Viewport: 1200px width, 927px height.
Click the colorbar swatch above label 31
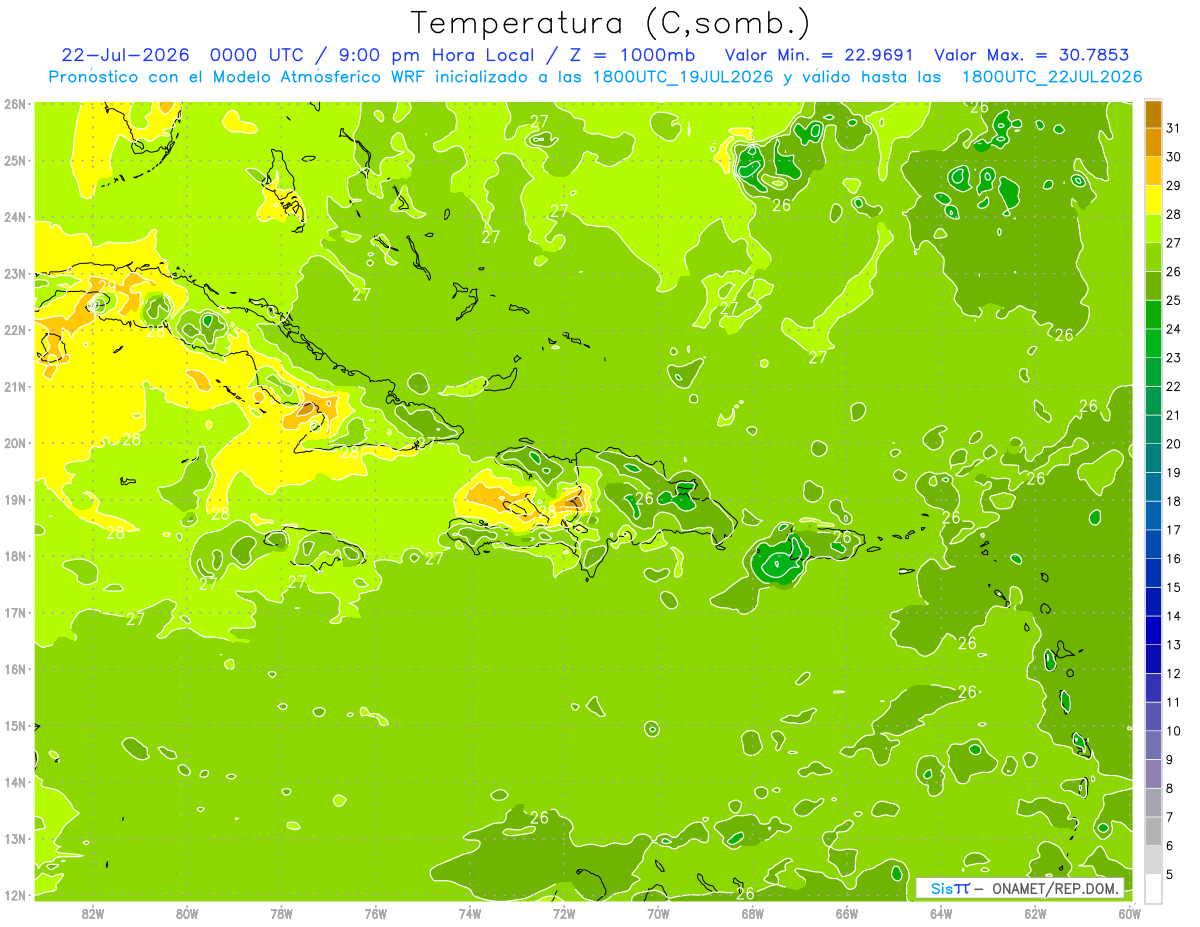(x=1153, y=114)
